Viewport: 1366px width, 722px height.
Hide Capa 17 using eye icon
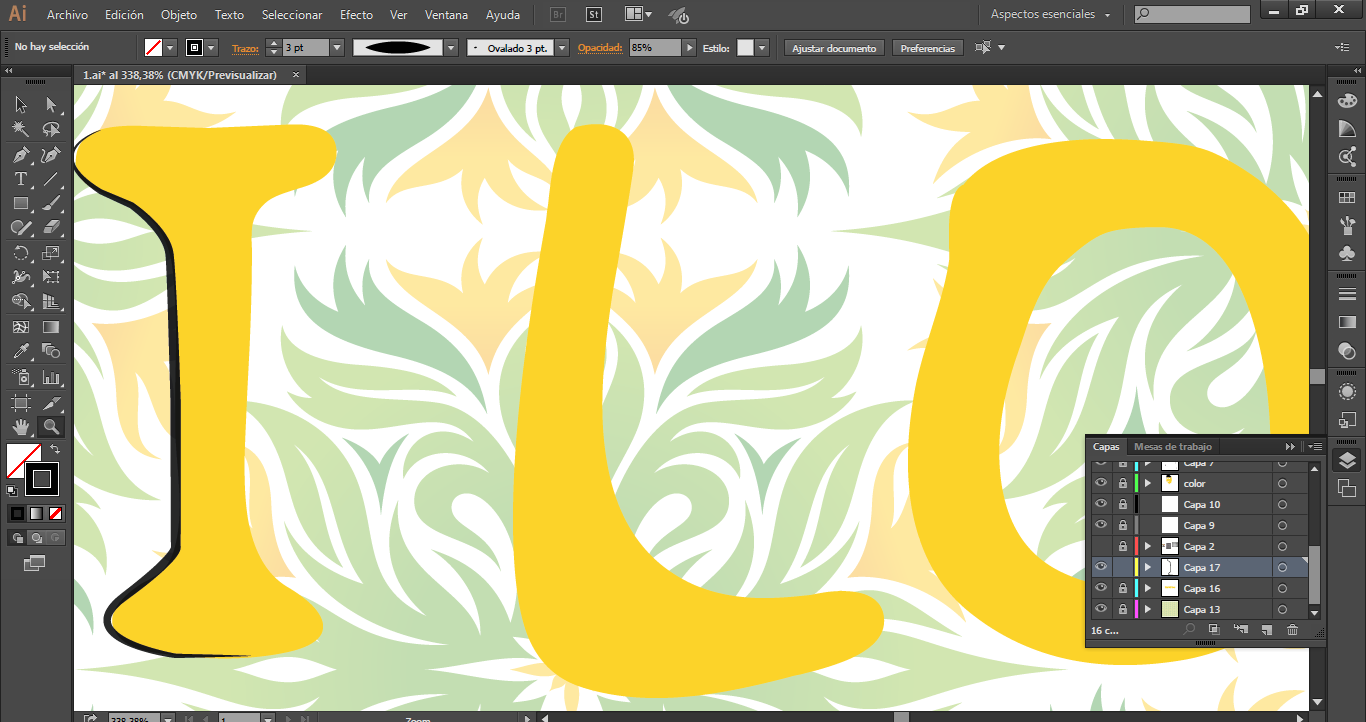(1100, 567)
